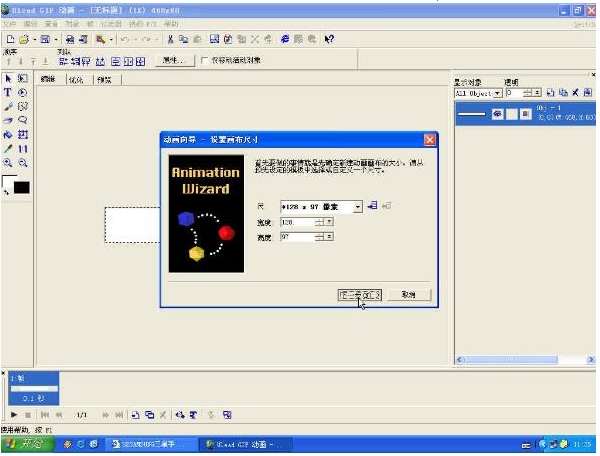600x456 pixels.
Task: Select the Fill (paint bucket) tool
Action: tap(8, 135)
